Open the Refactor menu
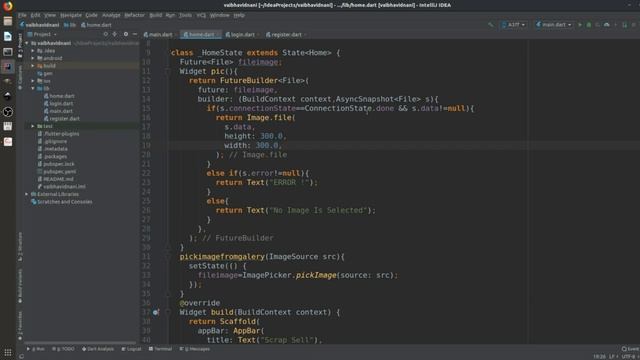The width and height of the screenshot is (640, 360). click(x=134, y=15)
